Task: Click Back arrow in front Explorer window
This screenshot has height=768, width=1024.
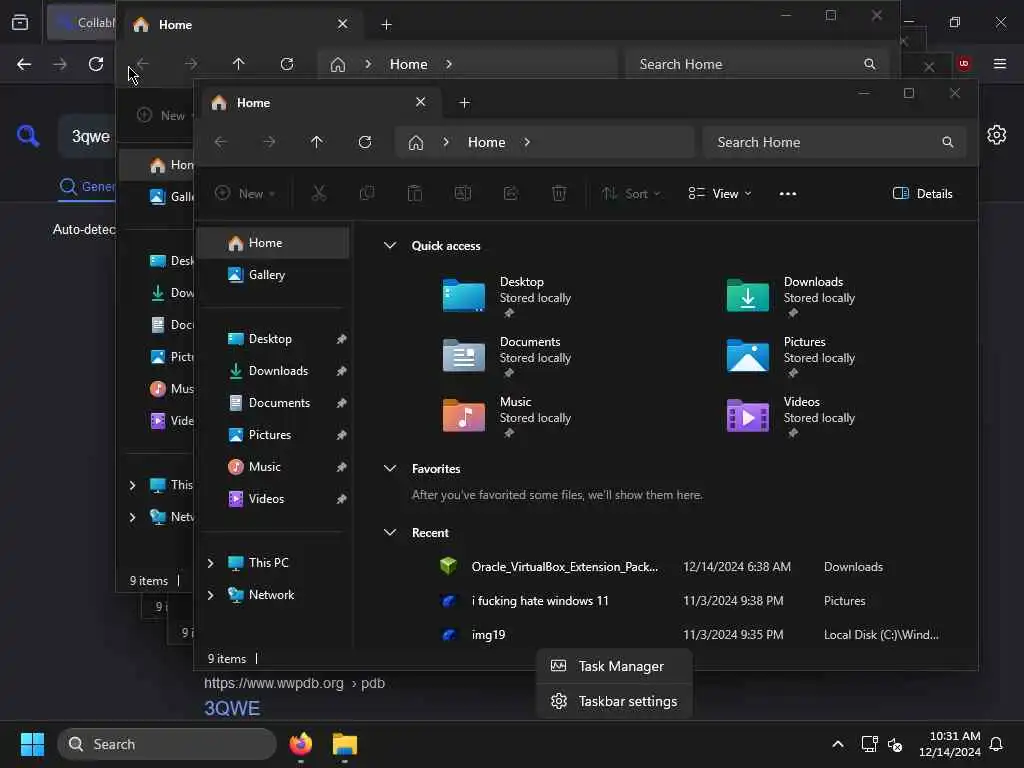Action: [221, 142]
